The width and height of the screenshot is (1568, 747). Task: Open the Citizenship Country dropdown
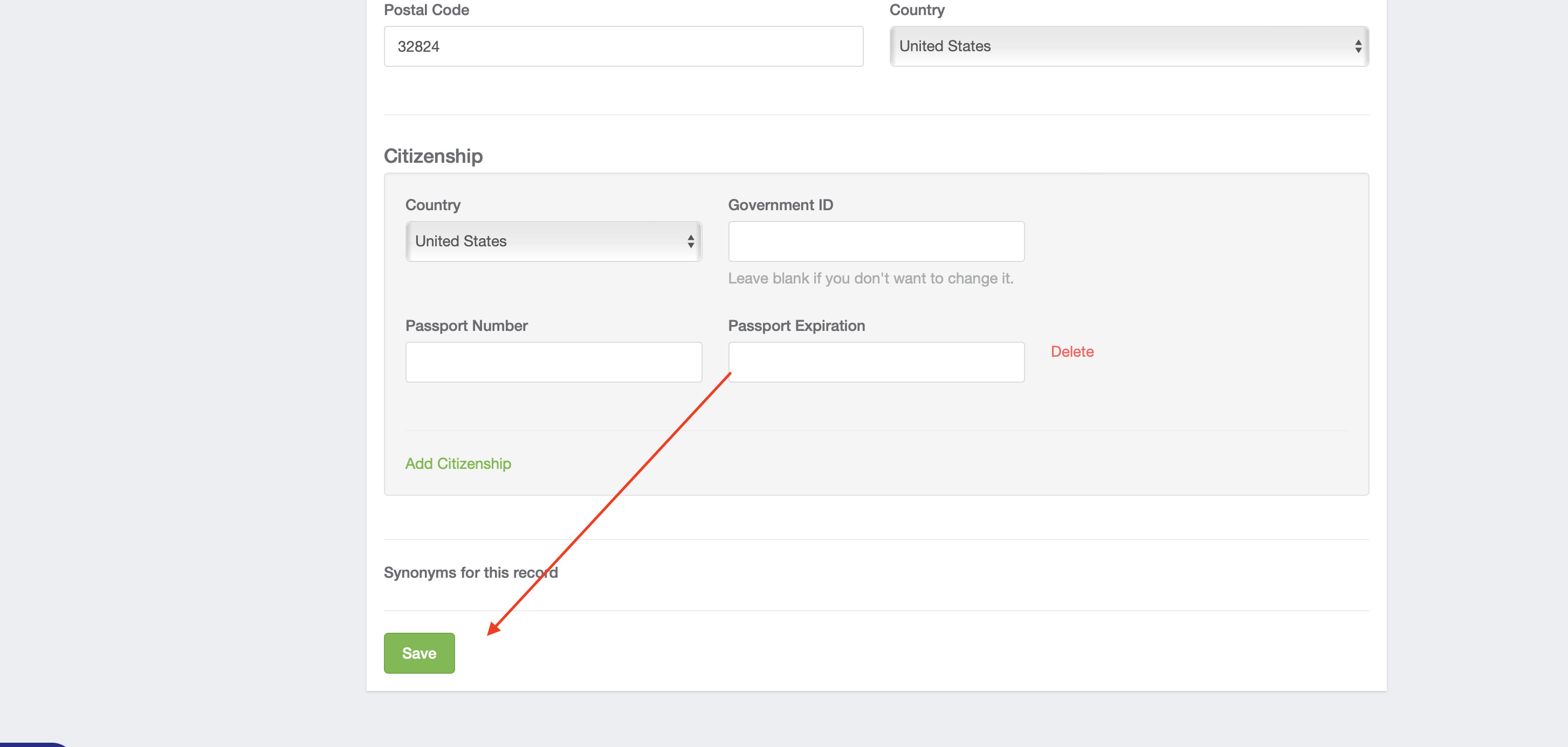click(x=553, y=241)
